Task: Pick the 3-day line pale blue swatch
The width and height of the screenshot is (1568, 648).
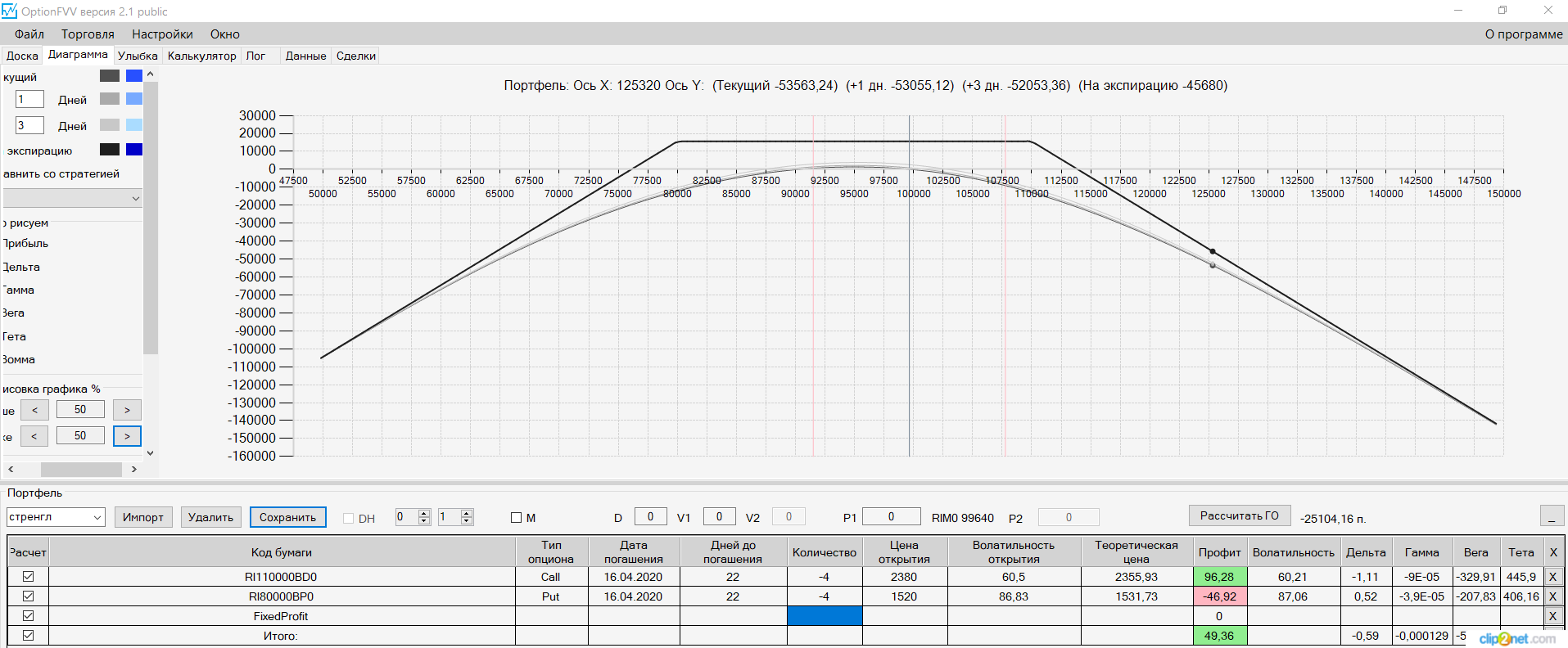Action: pyautogui.click(x=134, y=124)
